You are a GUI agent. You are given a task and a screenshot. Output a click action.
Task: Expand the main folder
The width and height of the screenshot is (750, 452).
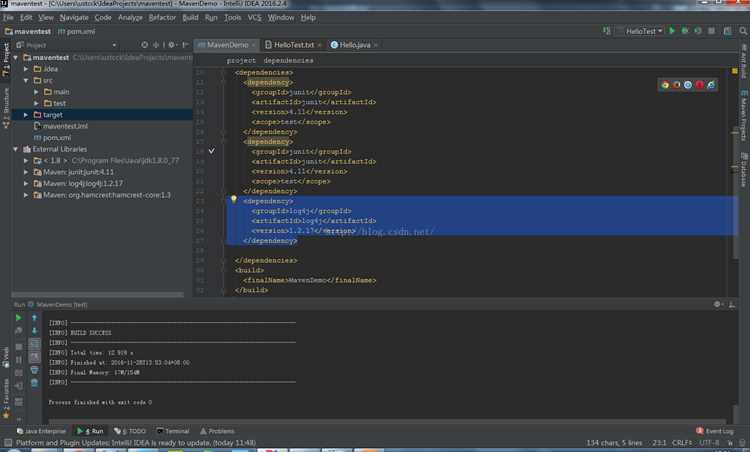pos(36,92)
